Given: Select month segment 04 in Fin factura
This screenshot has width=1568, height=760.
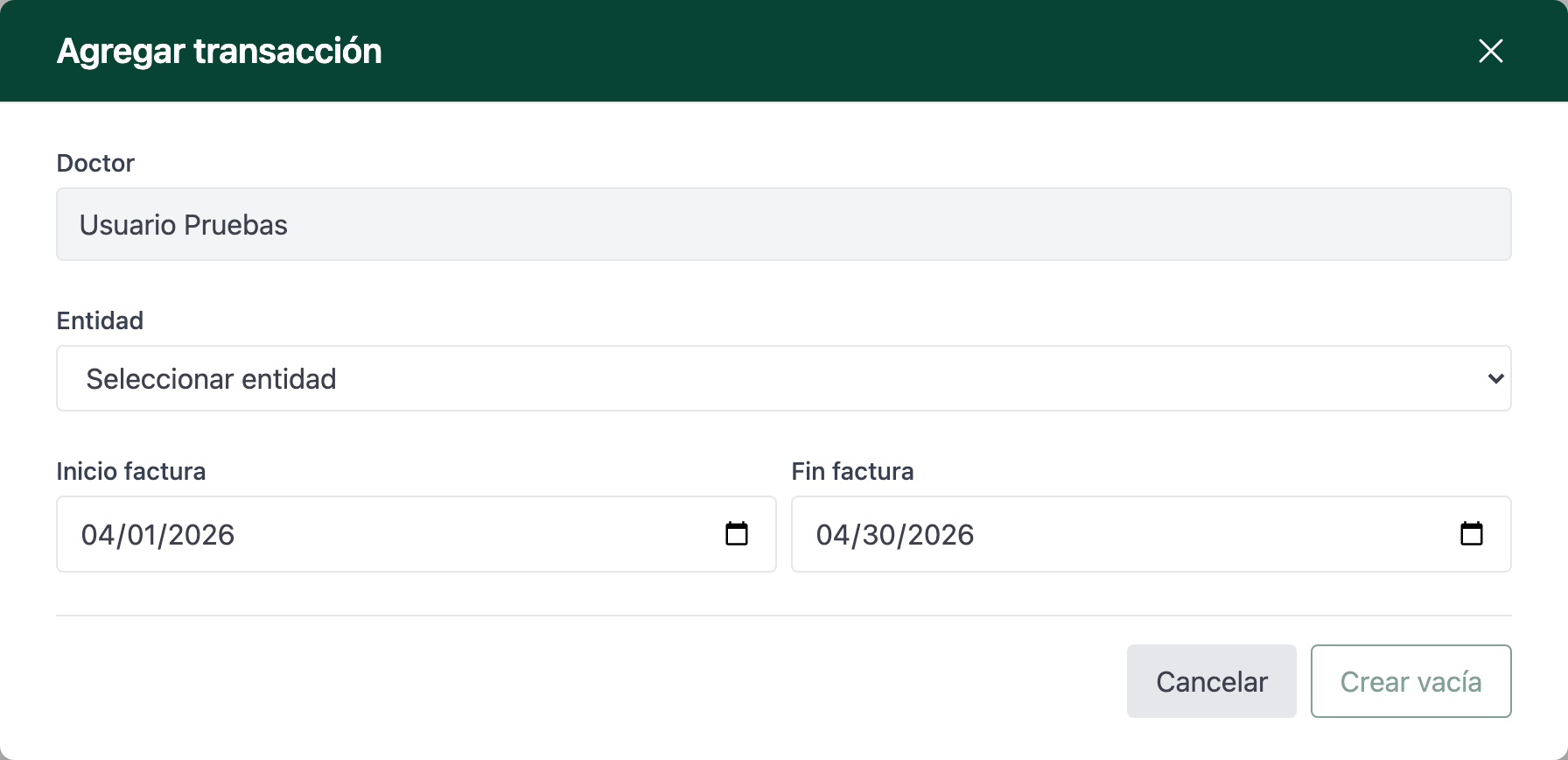Looking at the screenshot, I should [832, 535].
